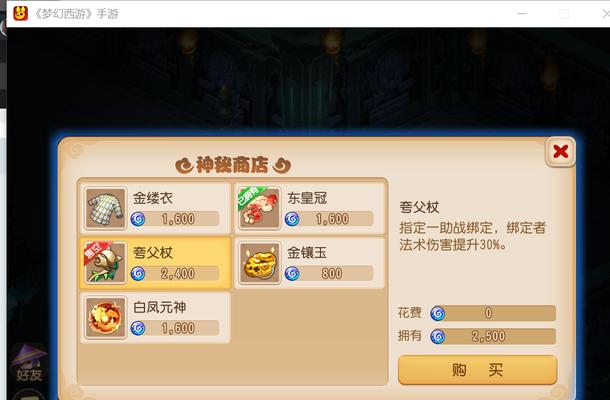Close the 神秘商店 shop dialog
610x400 pixels.
[x=561, y=151]
